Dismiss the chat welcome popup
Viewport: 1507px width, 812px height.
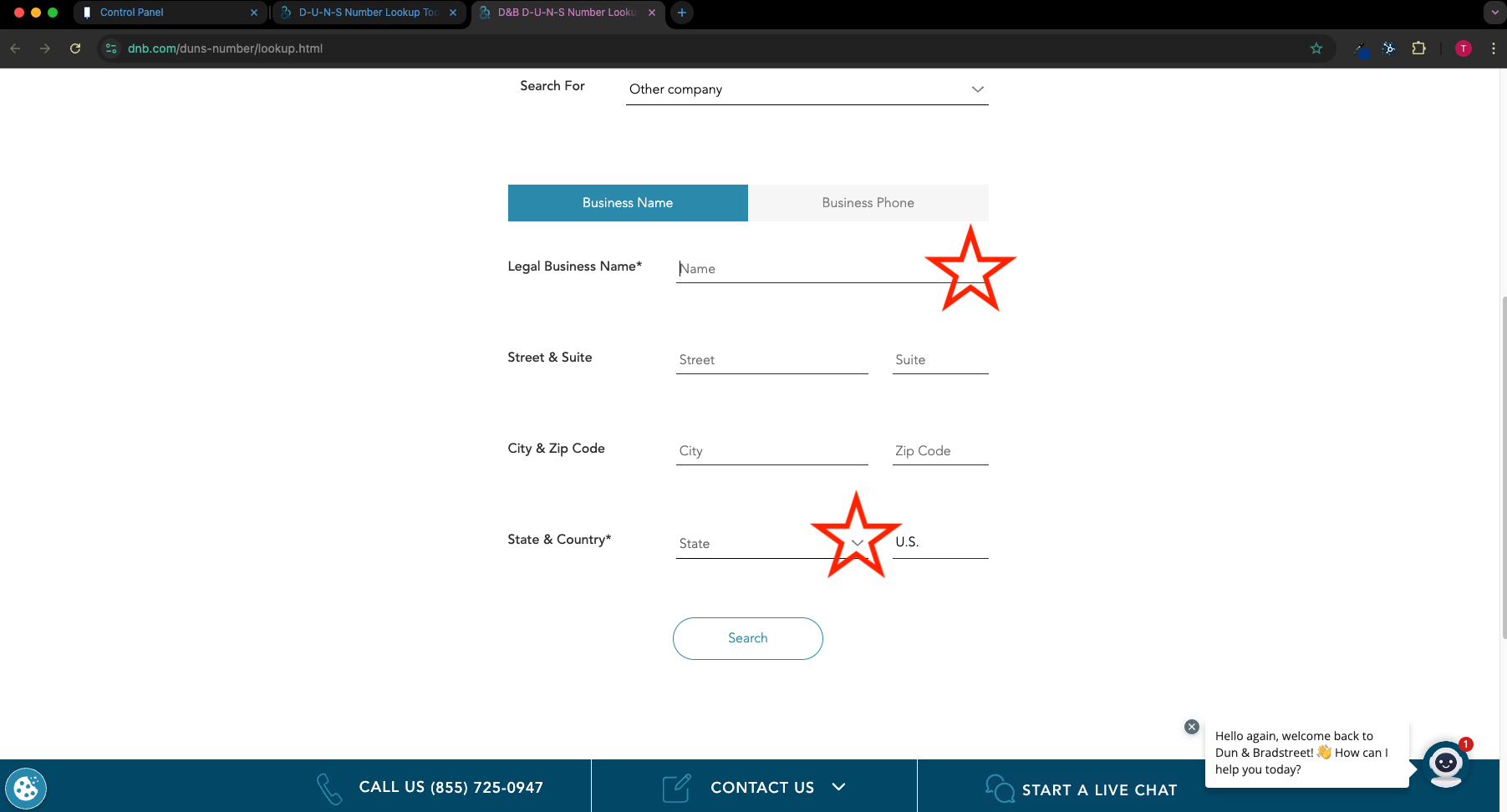pos(1192,727)
